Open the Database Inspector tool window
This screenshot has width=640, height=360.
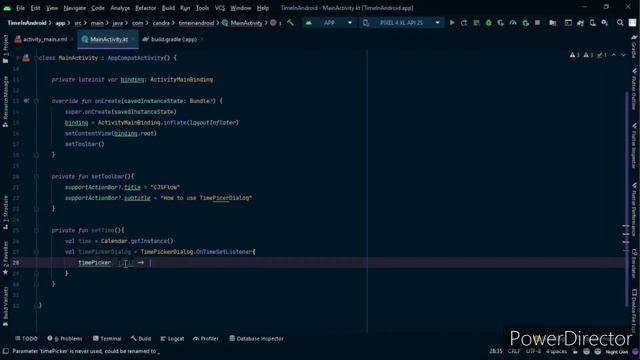coord(256,338)
